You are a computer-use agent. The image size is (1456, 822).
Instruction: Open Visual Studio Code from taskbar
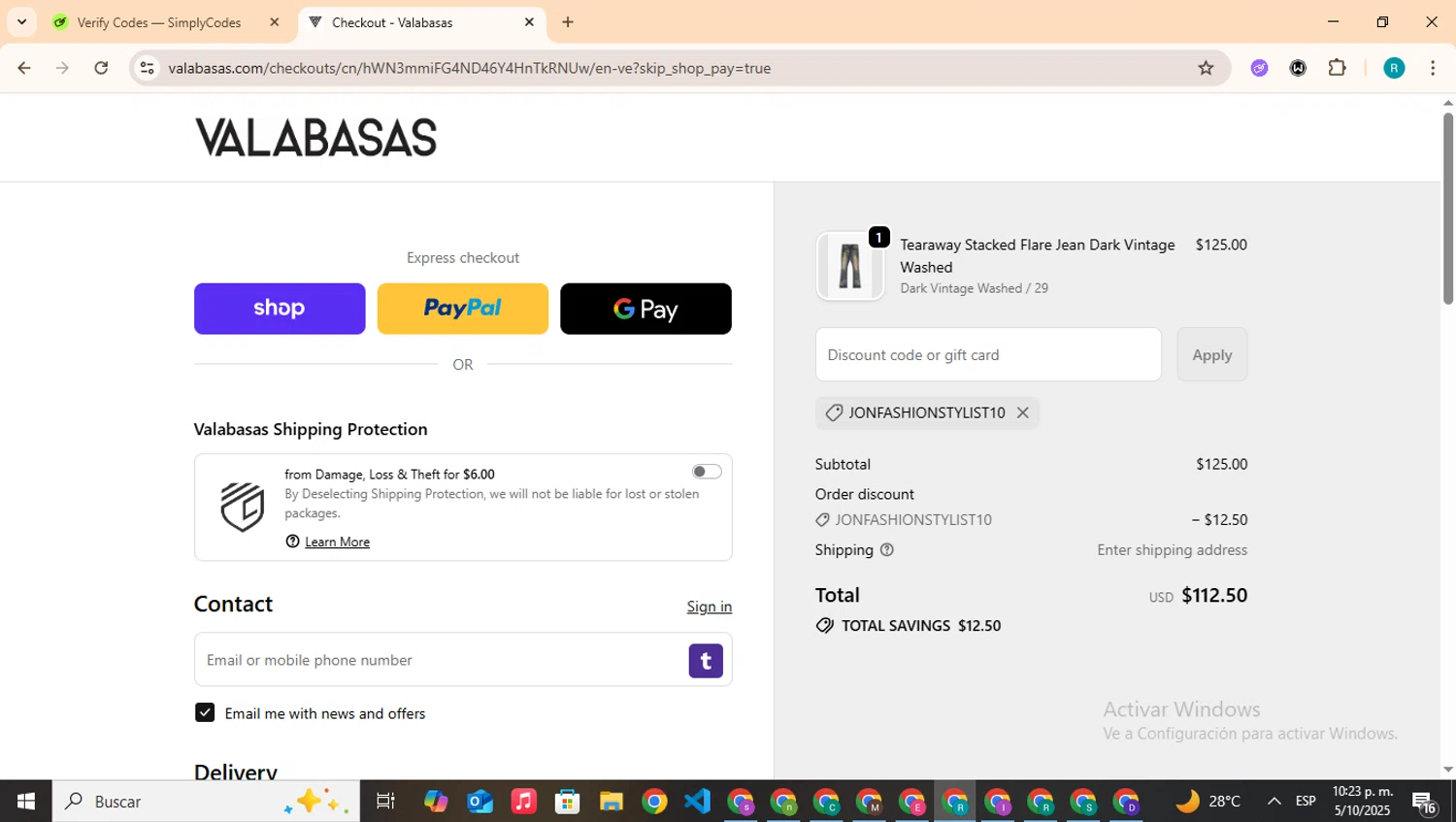[697, 802]
